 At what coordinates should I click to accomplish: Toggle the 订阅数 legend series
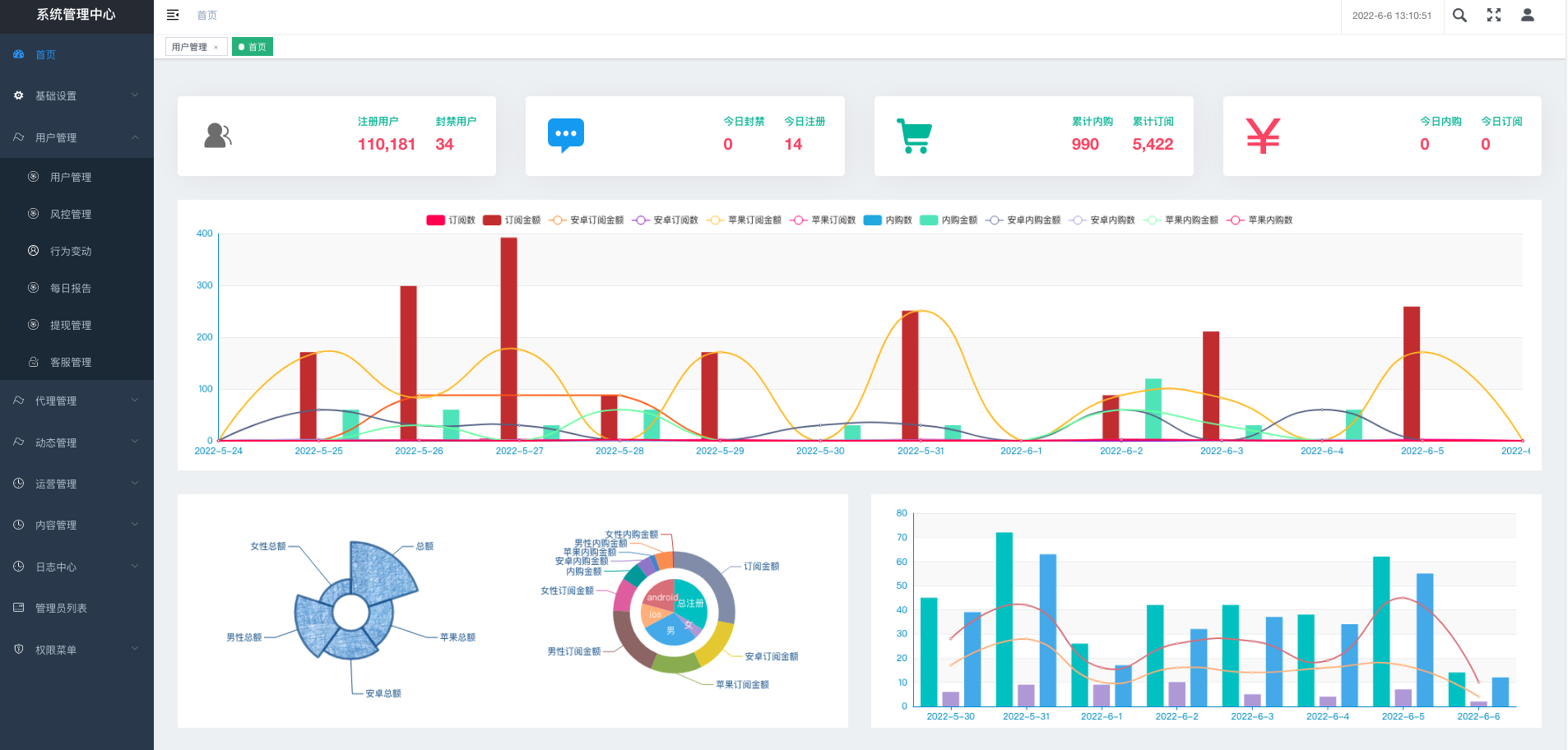click(x=451, y=220)
